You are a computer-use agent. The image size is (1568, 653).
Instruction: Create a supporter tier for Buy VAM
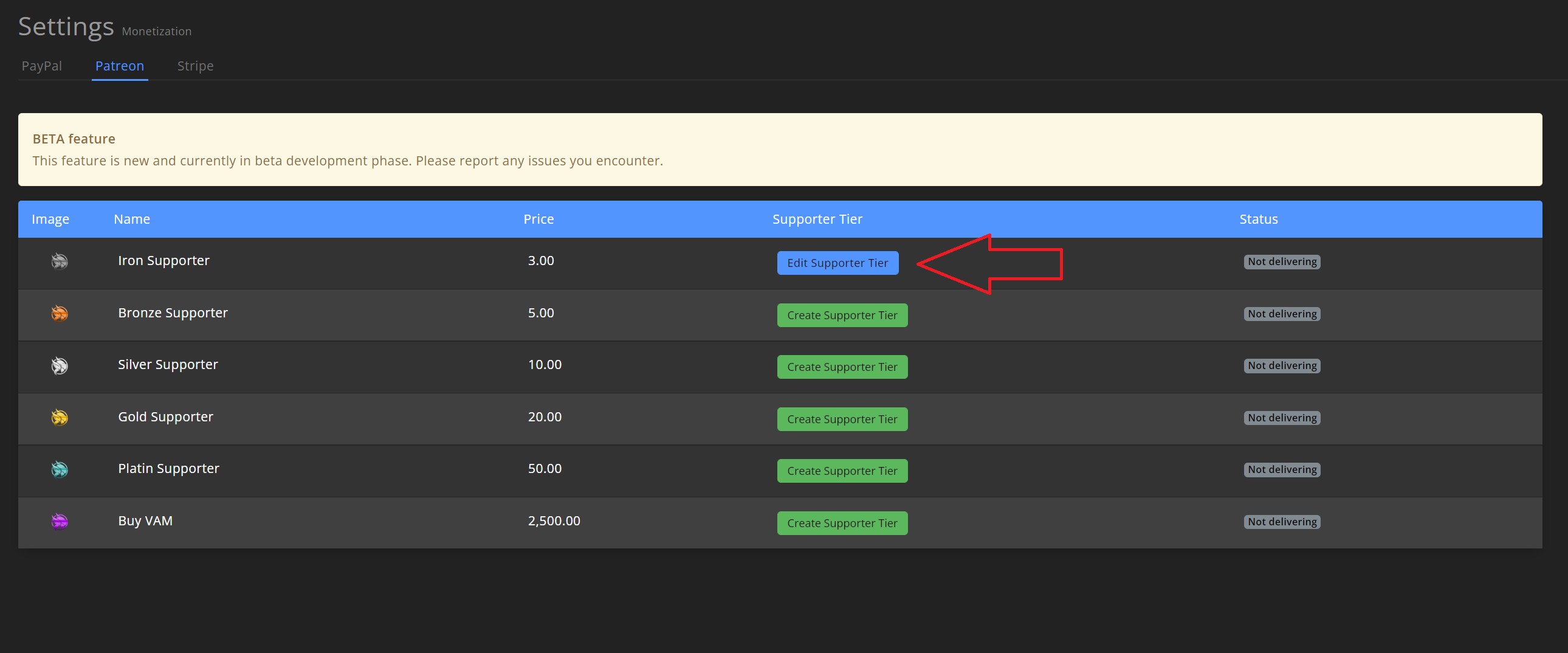click(842, 523)
